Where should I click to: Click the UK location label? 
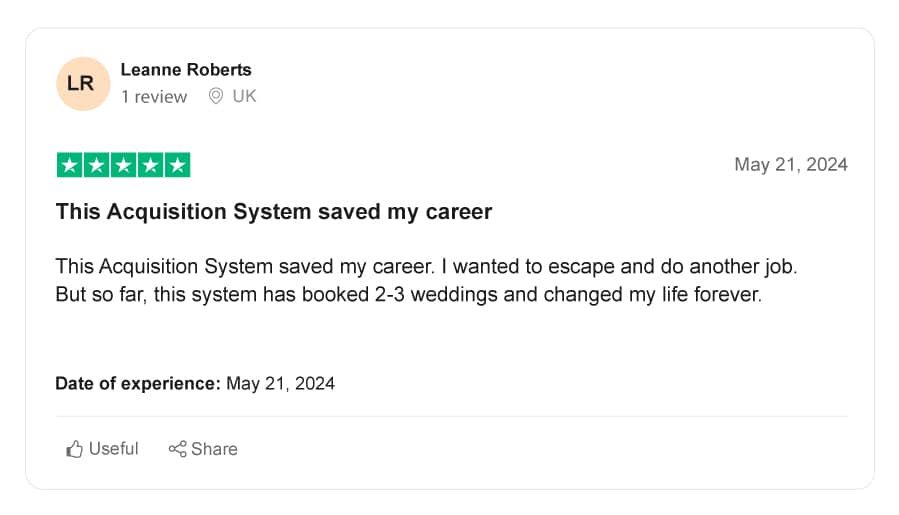pos(244,96)
